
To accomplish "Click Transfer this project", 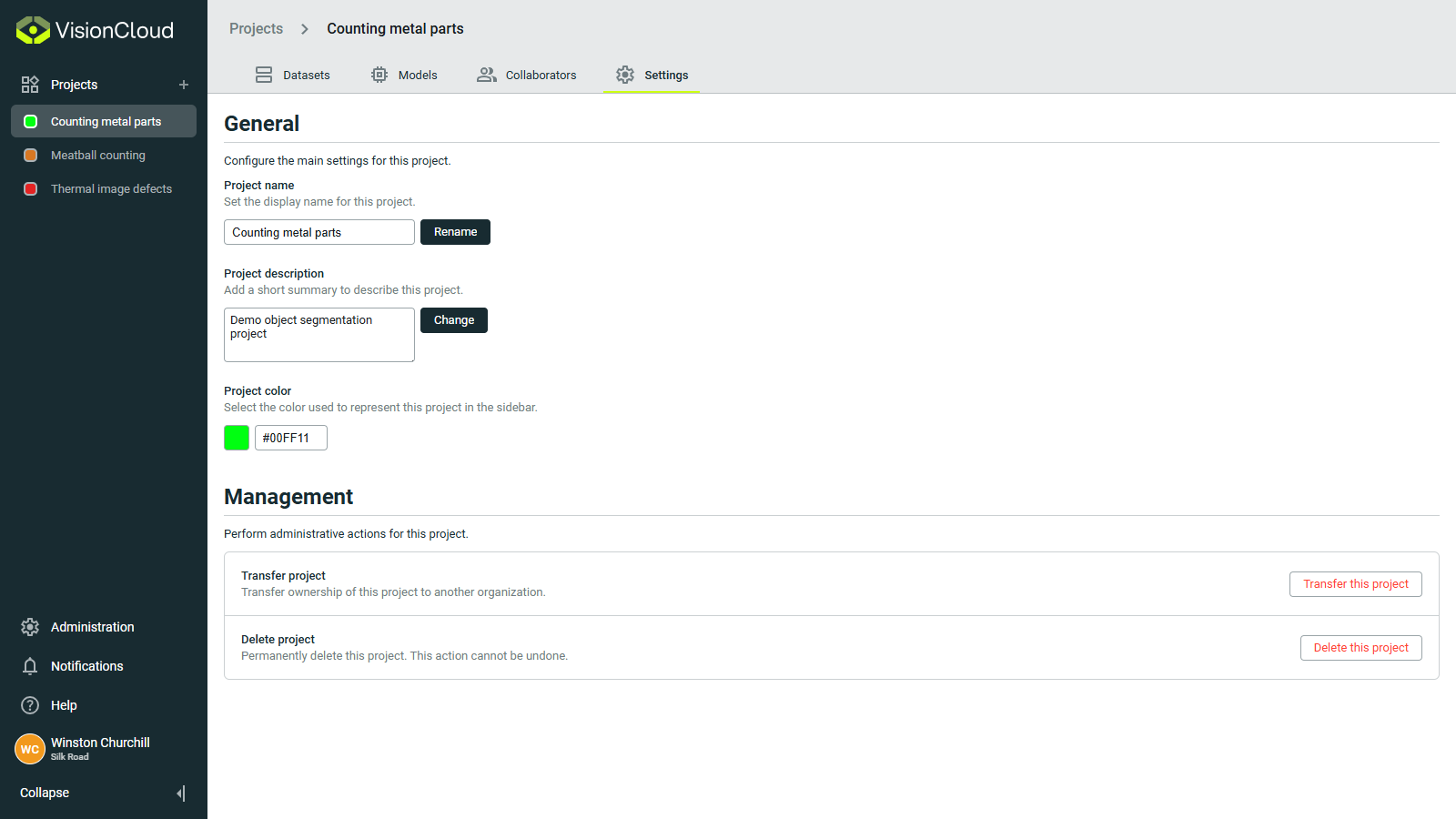I will tap(1355, 583).
